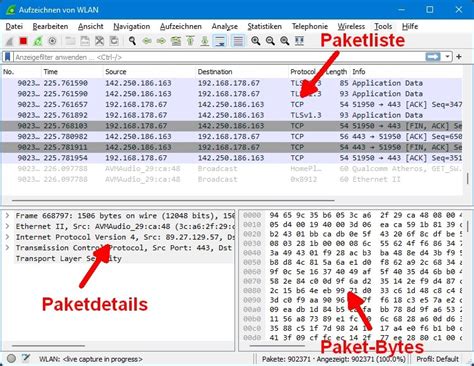Sort by the No. column header
This screenshot has width=474, height=366.
[21, 72]
